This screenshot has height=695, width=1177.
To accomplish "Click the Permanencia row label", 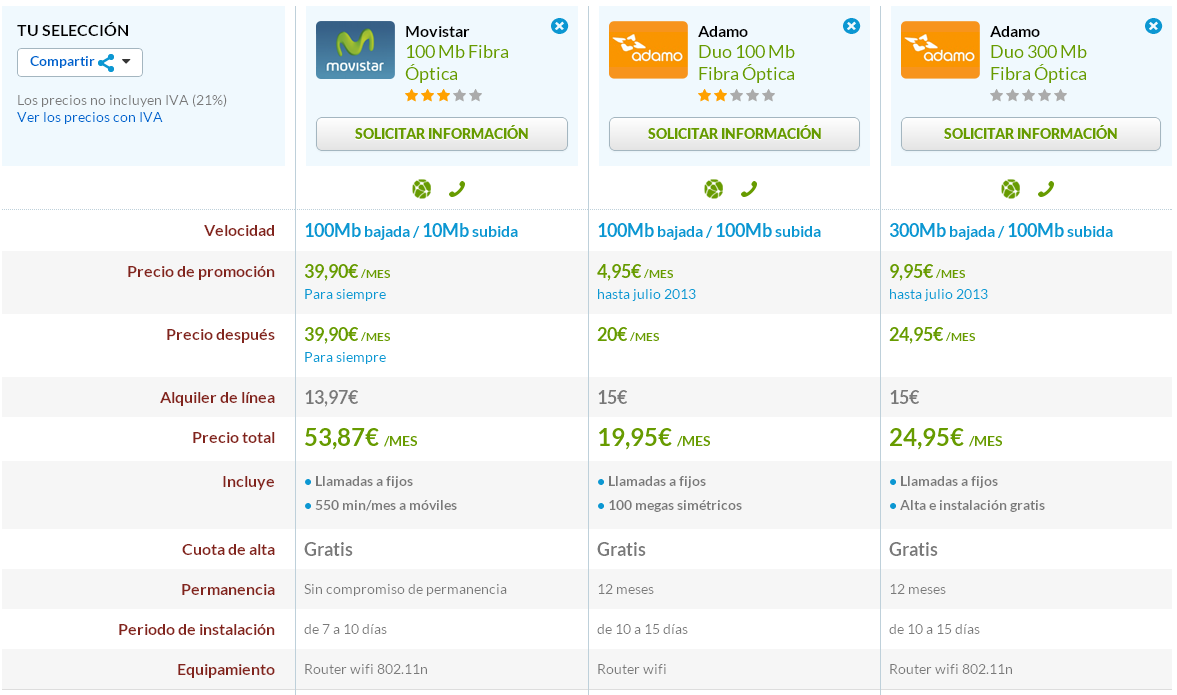I will pos(227,589).
